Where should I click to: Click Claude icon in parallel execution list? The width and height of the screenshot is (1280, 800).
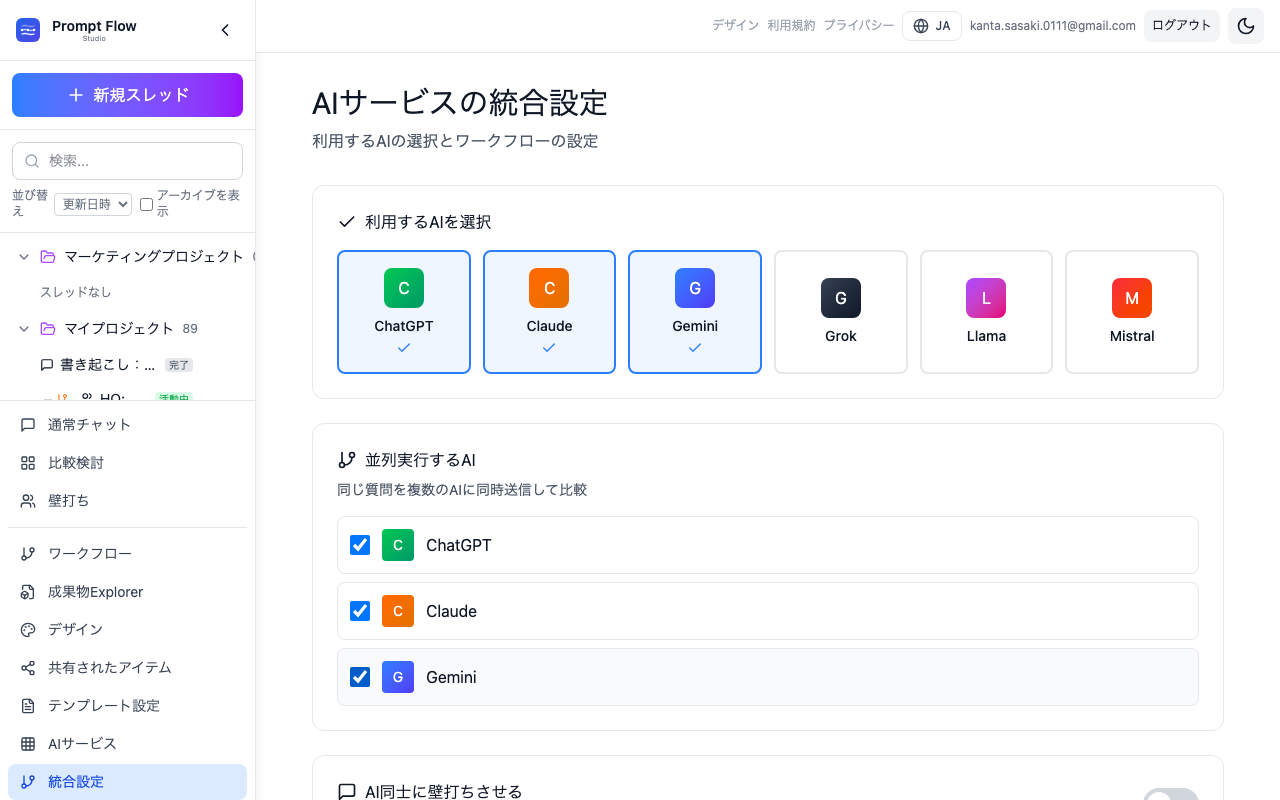coord(398,611)
